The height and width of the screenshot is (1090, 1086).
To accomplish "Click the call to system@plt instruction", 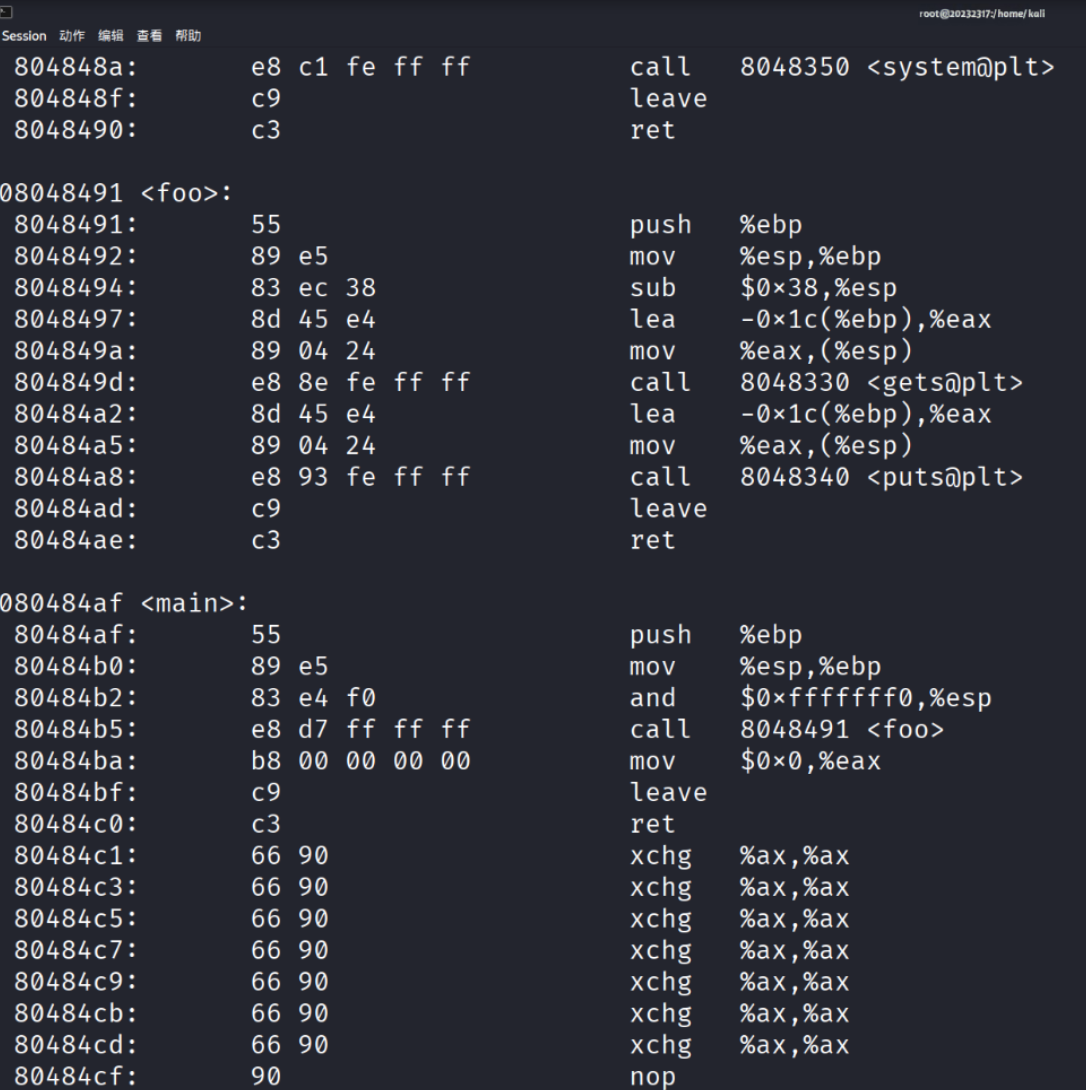I will click(x=842, y=67).
